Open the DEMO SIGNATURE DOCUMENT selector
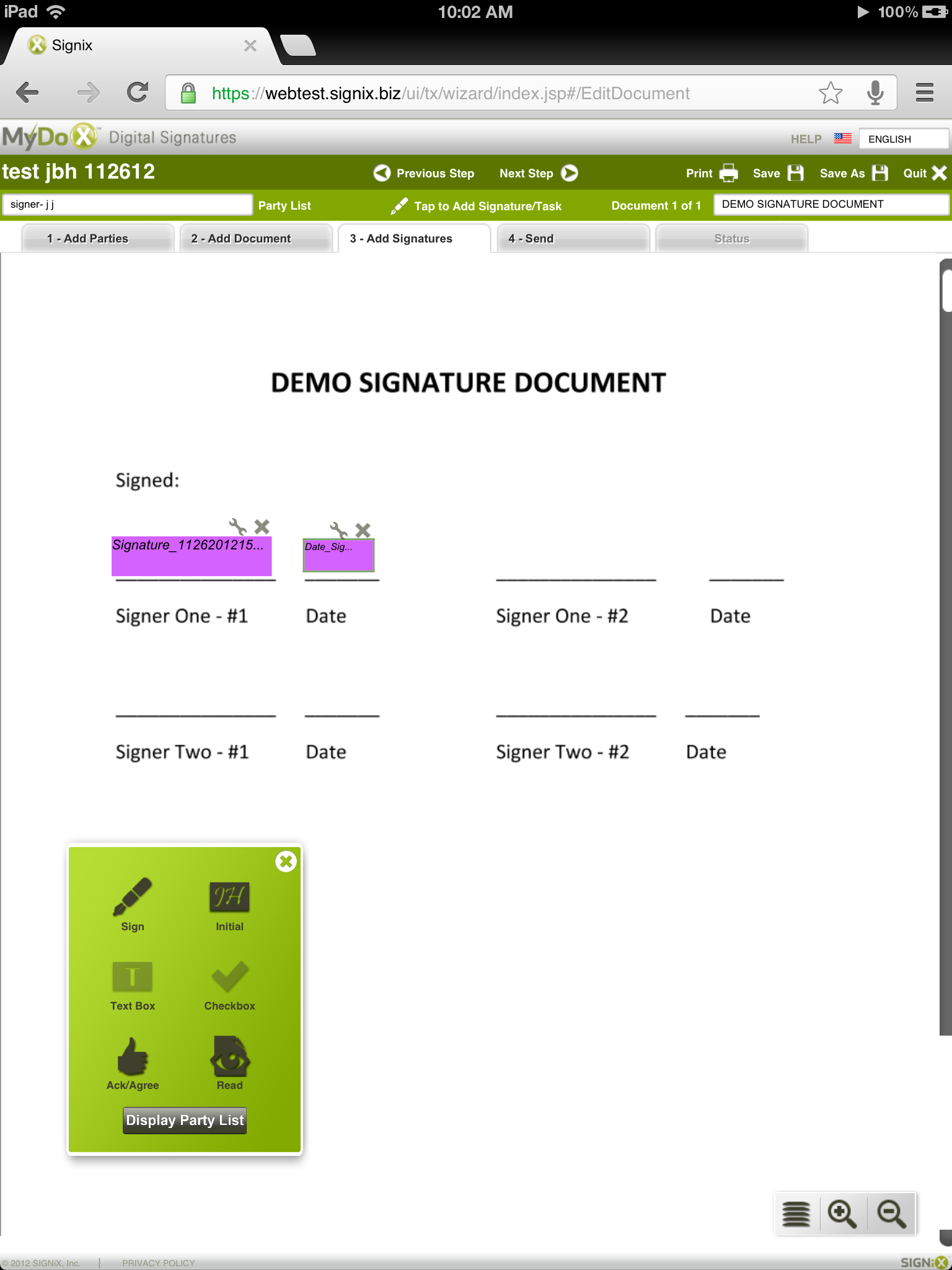952x1270 pixels. [x=831, y=205]
